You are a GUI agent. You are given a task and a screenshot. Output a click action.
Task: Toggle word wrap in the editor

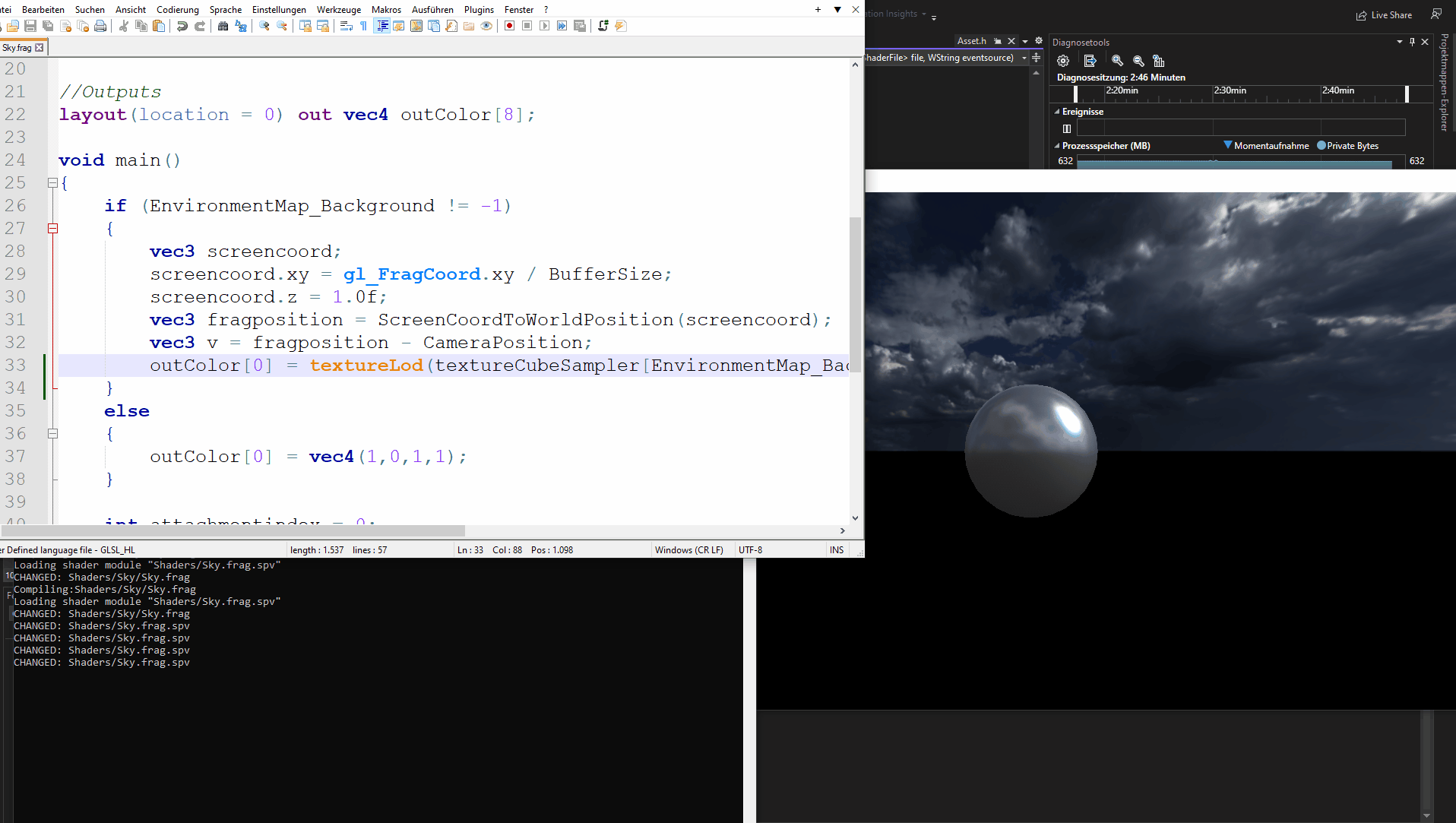347,26
